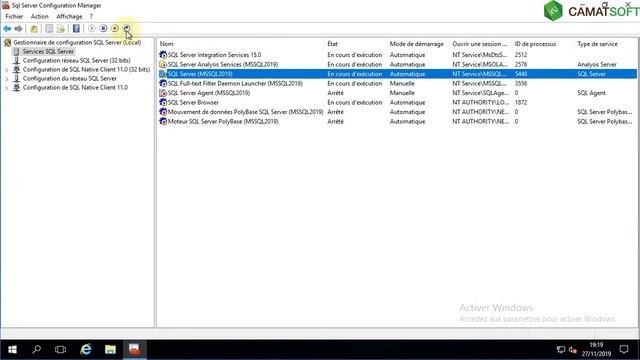Click the Export list toolbar icon

tap(61, 29)
